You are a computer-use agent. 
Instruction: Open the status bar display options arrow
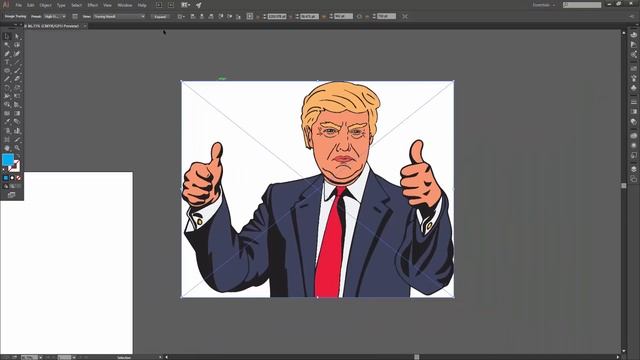click(x=160, y=358)
